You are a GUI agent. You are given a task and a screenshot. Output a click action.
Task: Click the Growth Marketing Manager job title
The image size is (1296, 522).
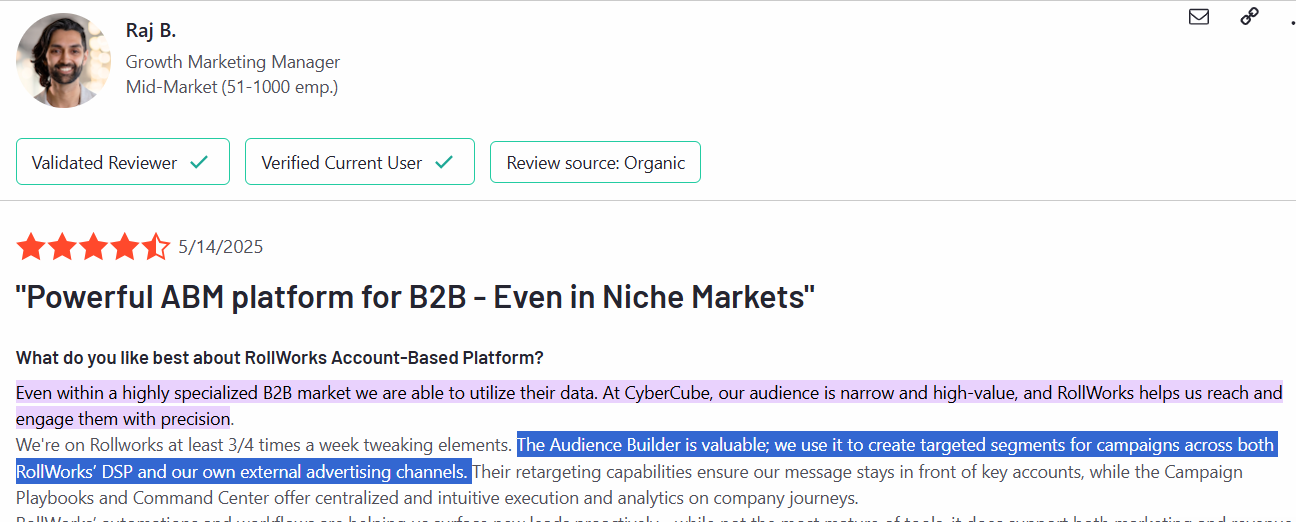click(x=233, y=62)
